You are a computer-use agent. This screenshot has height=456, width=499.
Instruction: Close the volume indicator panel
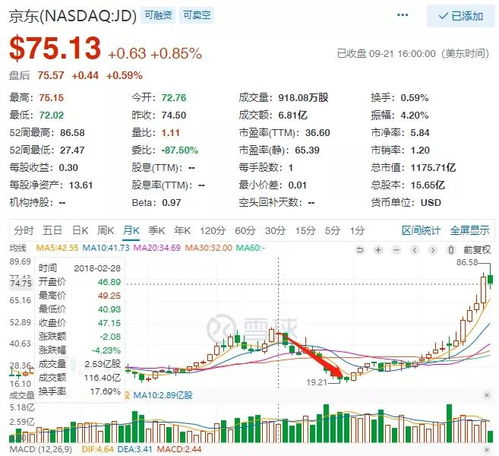pos(487,395)
